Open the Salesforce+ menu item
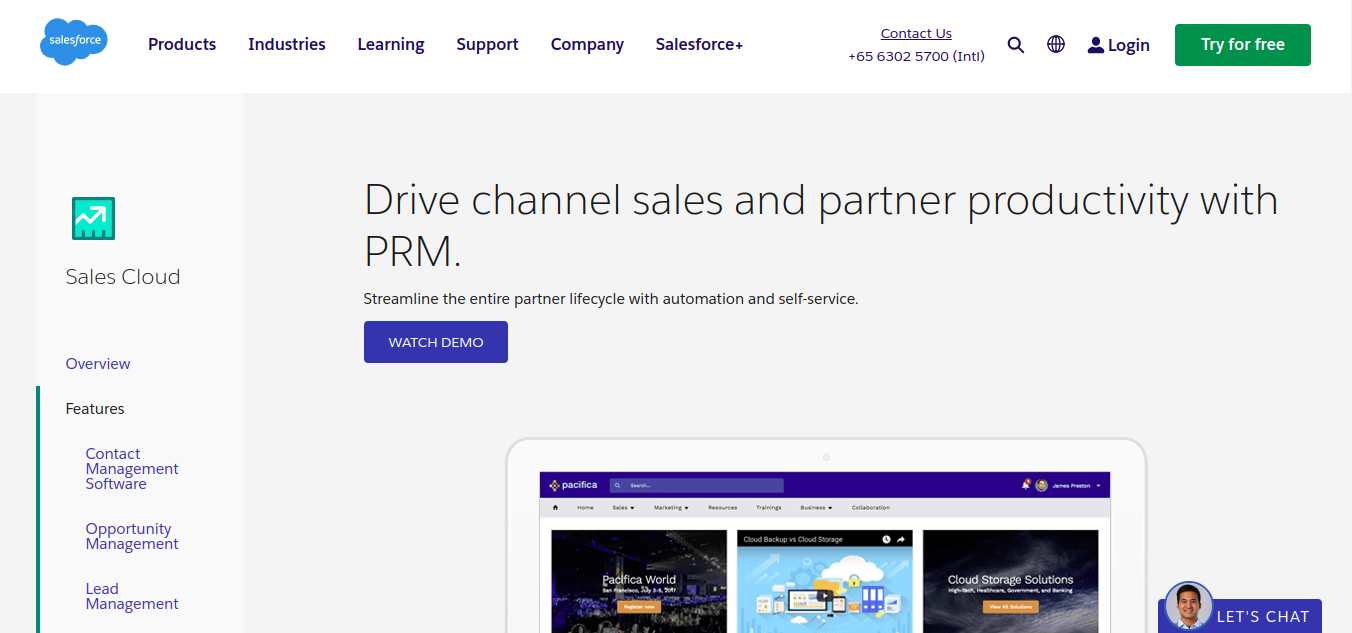This screenshot has width=1352, height=633. (x=699, y=44)
